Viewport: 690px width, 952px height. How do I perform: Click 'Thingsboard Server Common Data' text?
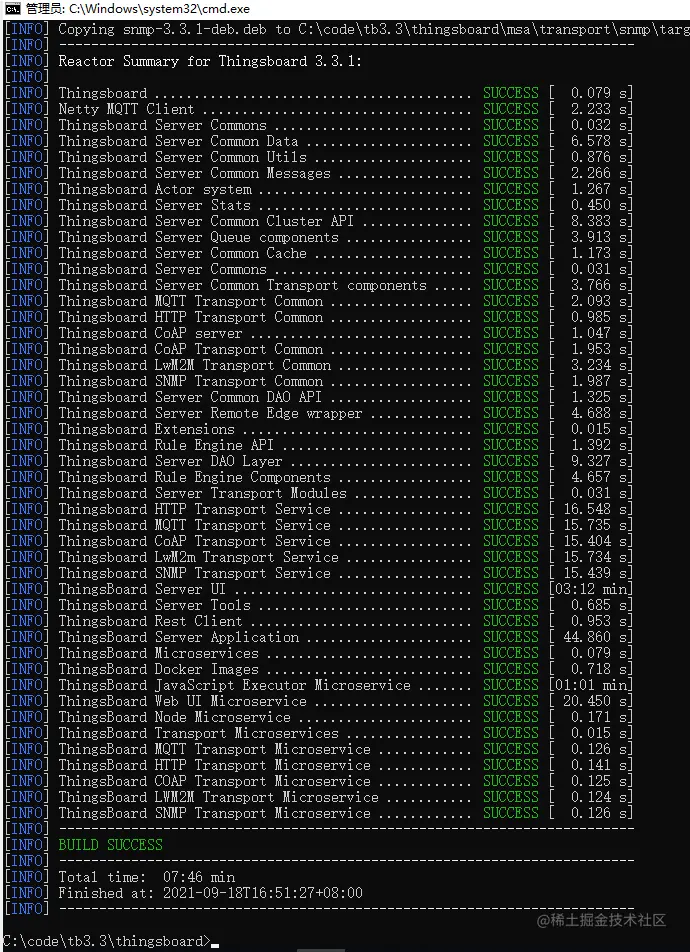pyautogui.click(x=178, y=141)
